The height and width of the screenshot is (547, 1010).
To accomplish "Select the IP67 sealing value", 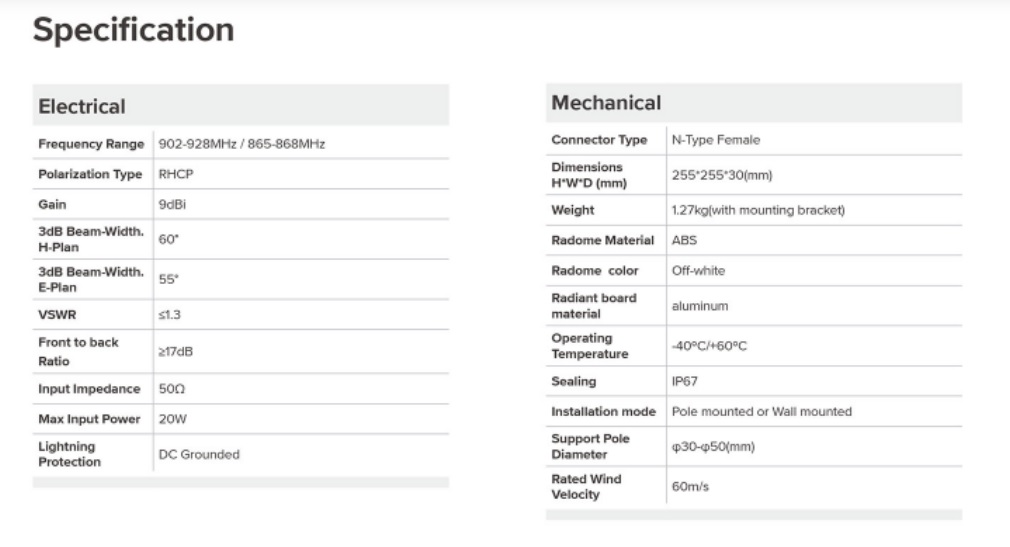I will coord(686,381).
